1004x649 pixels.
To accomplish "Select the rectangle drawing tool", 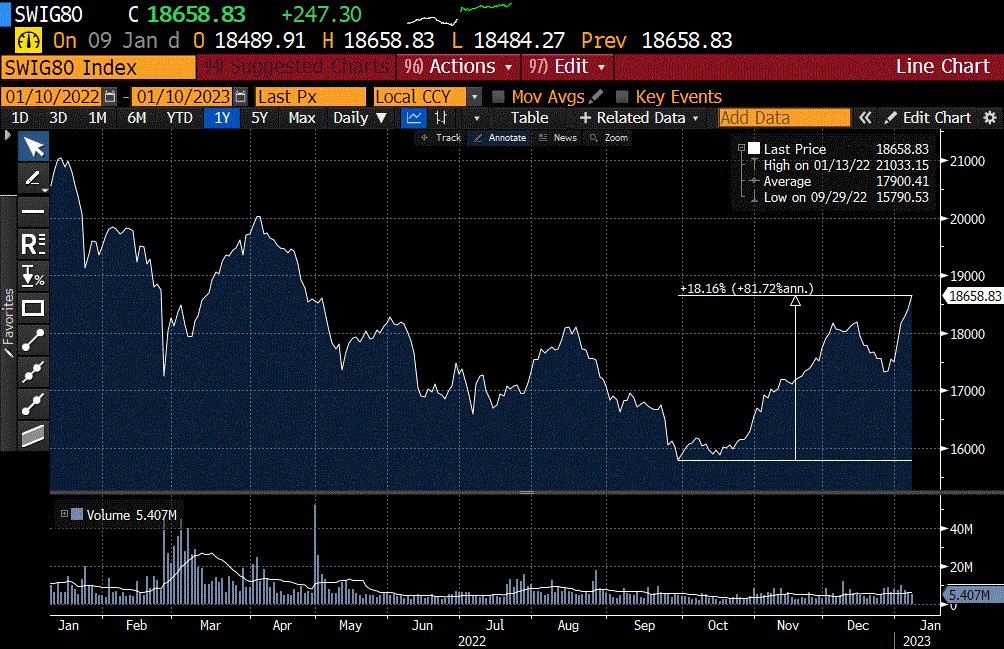I will tap(33, 308).
